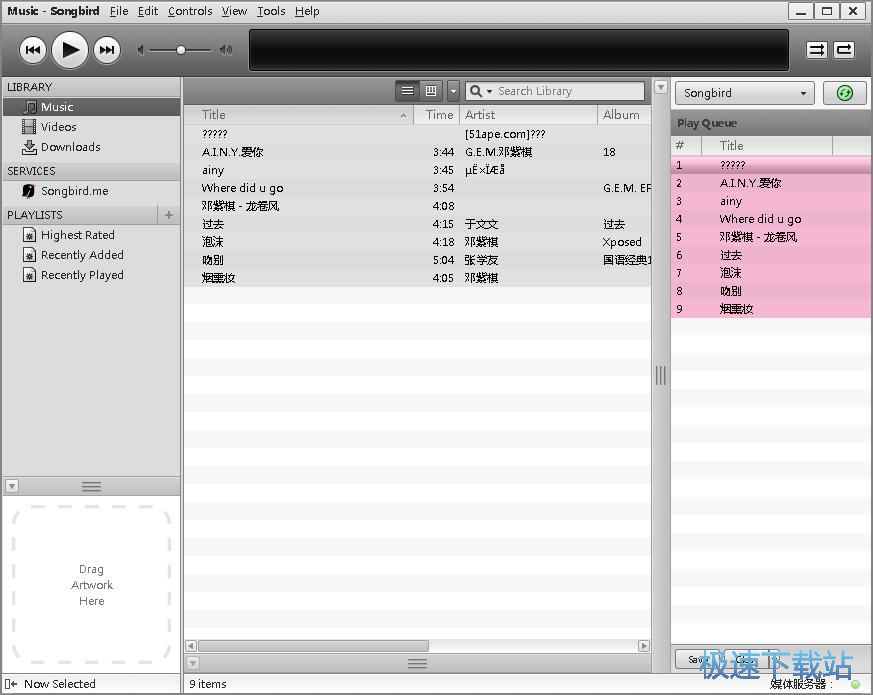Open Recently Added playlist
This screenshot has height=695, width=873.
(x=92, y=255)
